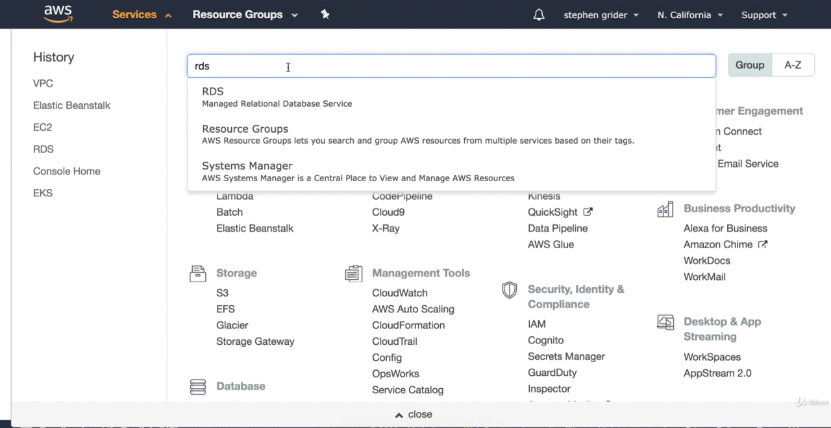Open Secrets Manager service

[567, 356]
